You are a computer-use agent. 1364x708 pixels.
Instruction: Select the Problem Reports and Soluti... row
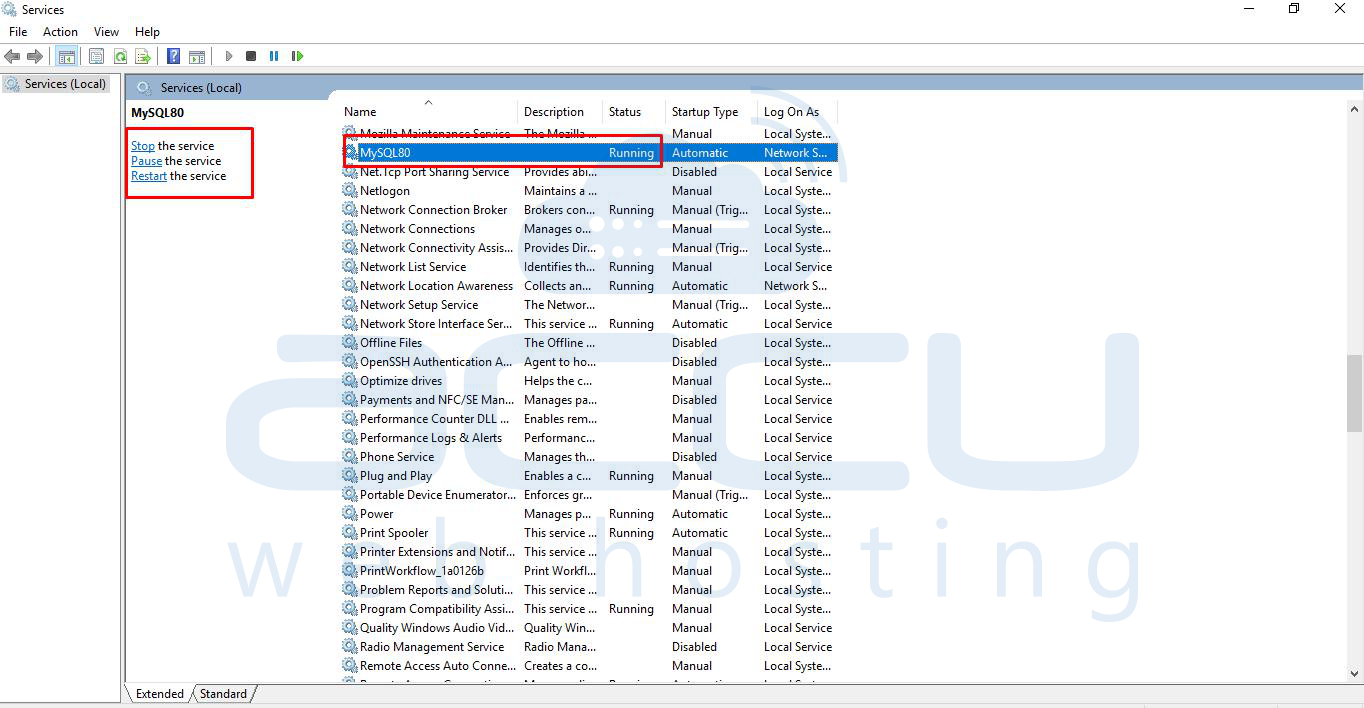589,590
